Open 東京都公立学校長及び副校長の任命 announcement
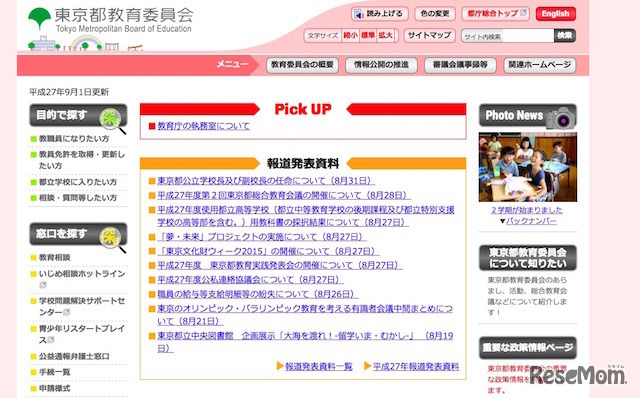The height and width of the screenshot is (398, 640). (x=266, y=181)
